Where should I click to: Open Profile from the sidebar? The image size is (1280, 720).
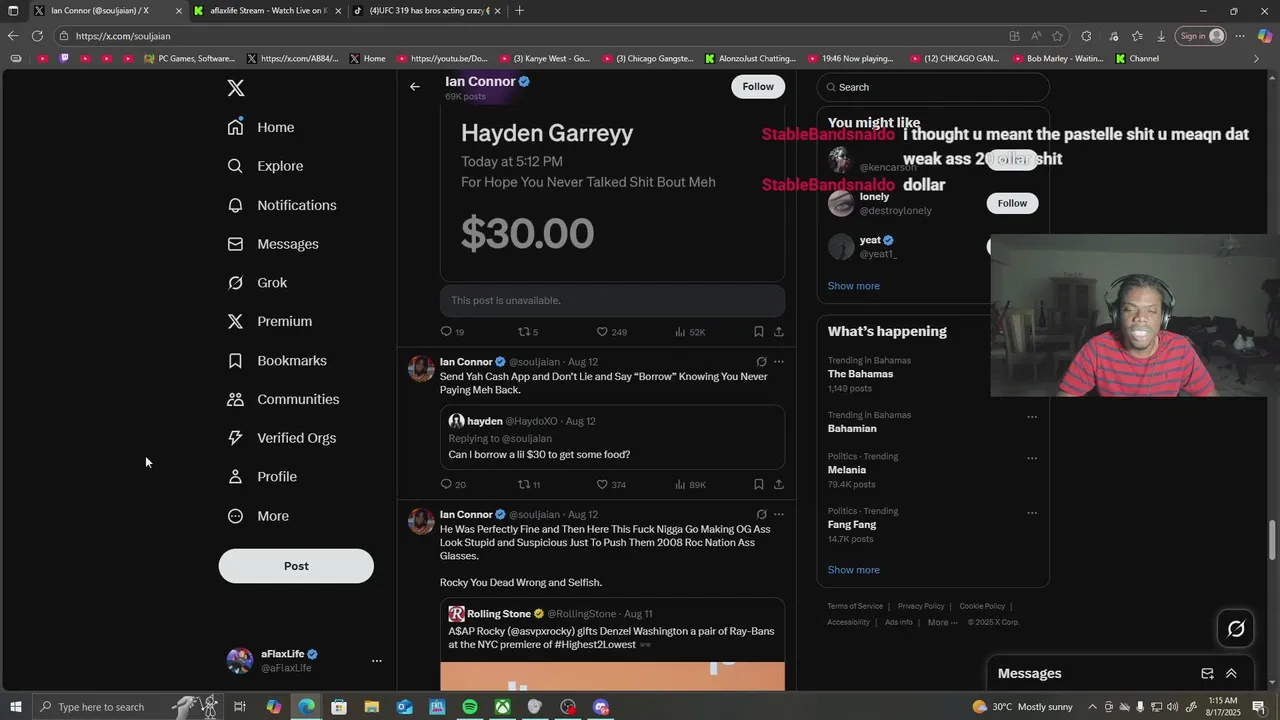tap(262, 477)
